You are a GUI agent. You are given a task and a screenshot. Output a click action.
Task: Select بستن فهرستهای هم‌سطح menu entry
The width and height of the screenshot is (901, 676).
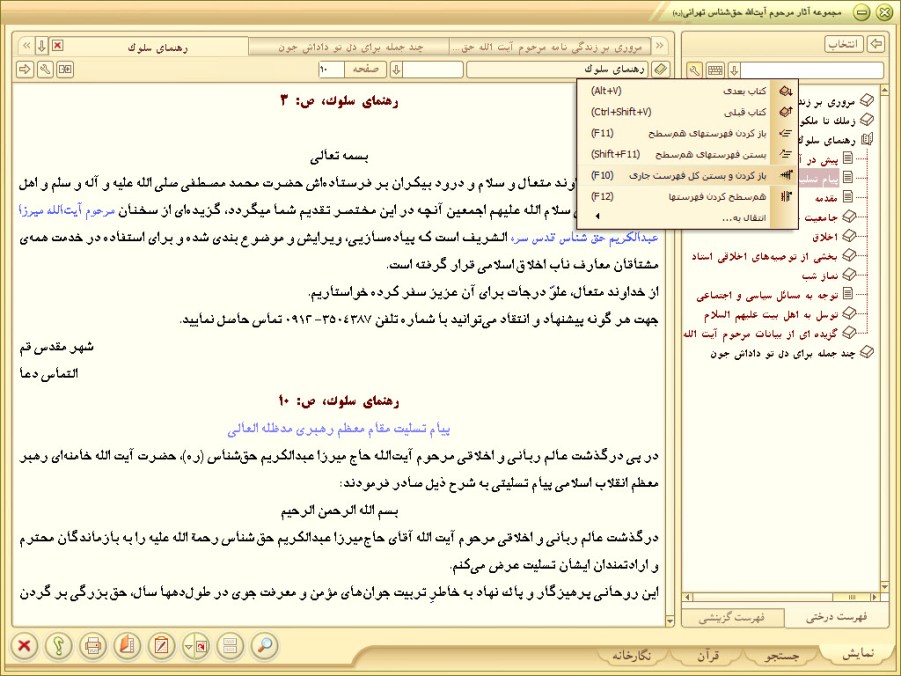[x=677, y=155]
